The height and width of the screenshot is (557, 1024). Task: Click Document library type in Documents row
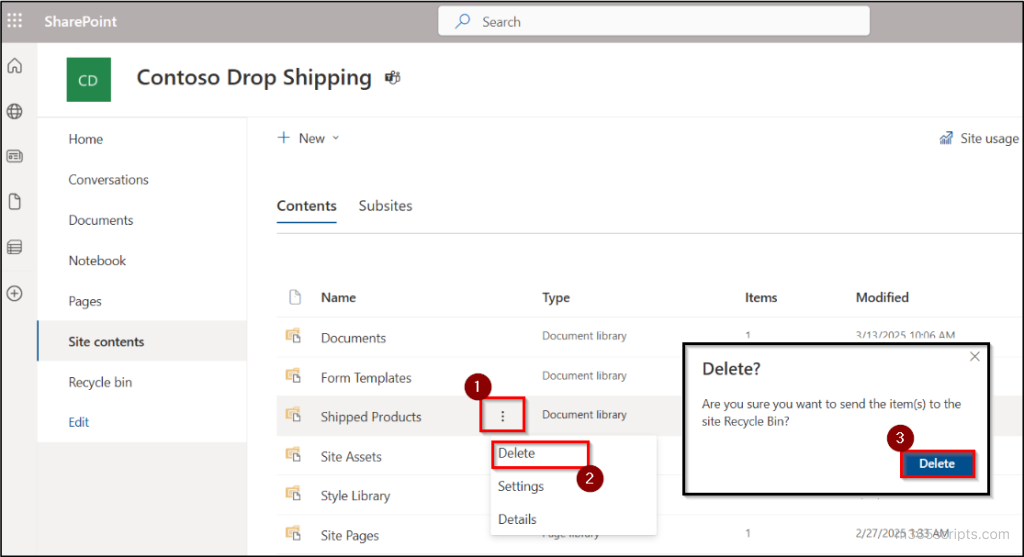(x=584, y=336)
